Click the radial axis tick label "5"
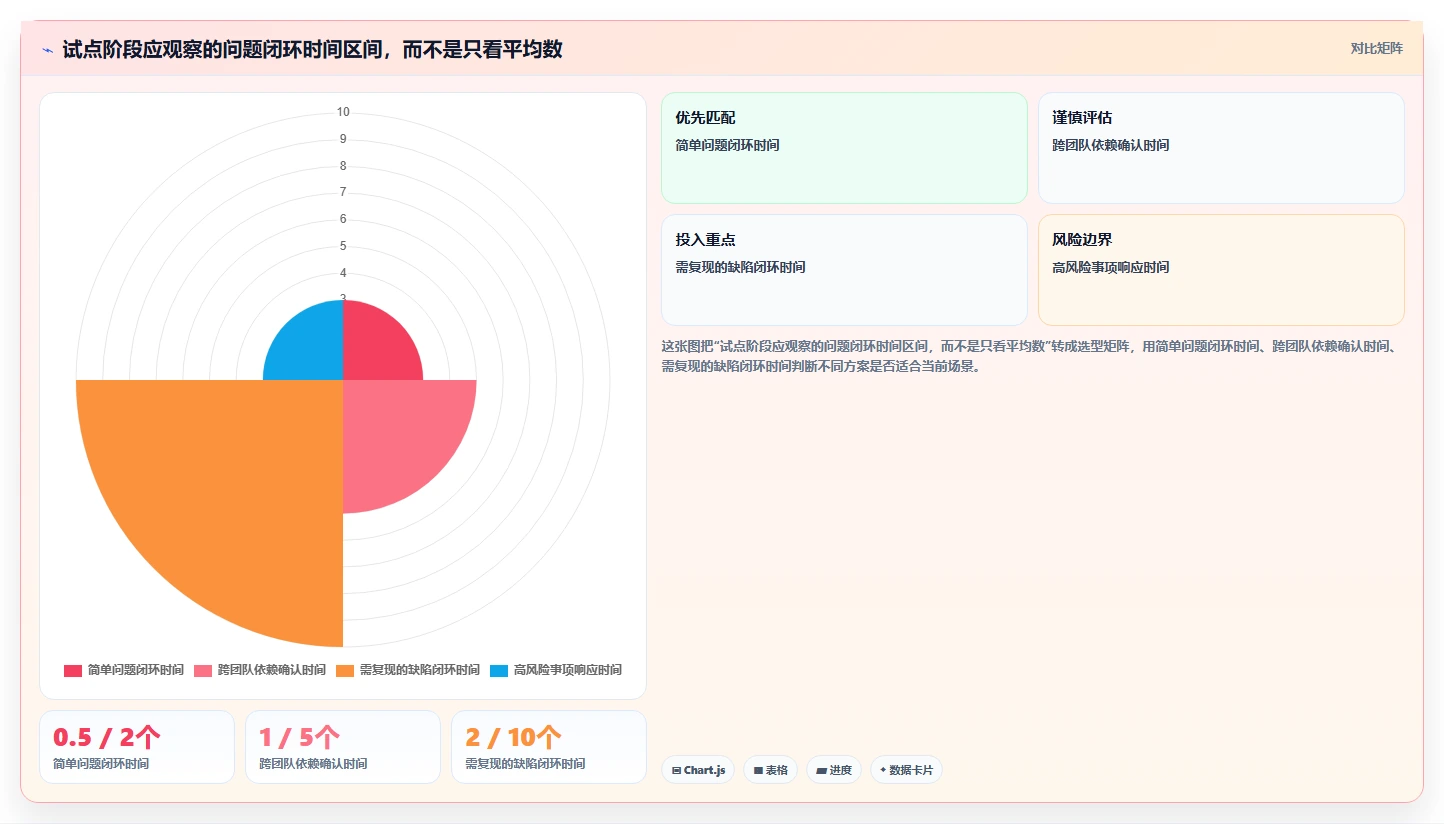 click(x=343, y=246)
